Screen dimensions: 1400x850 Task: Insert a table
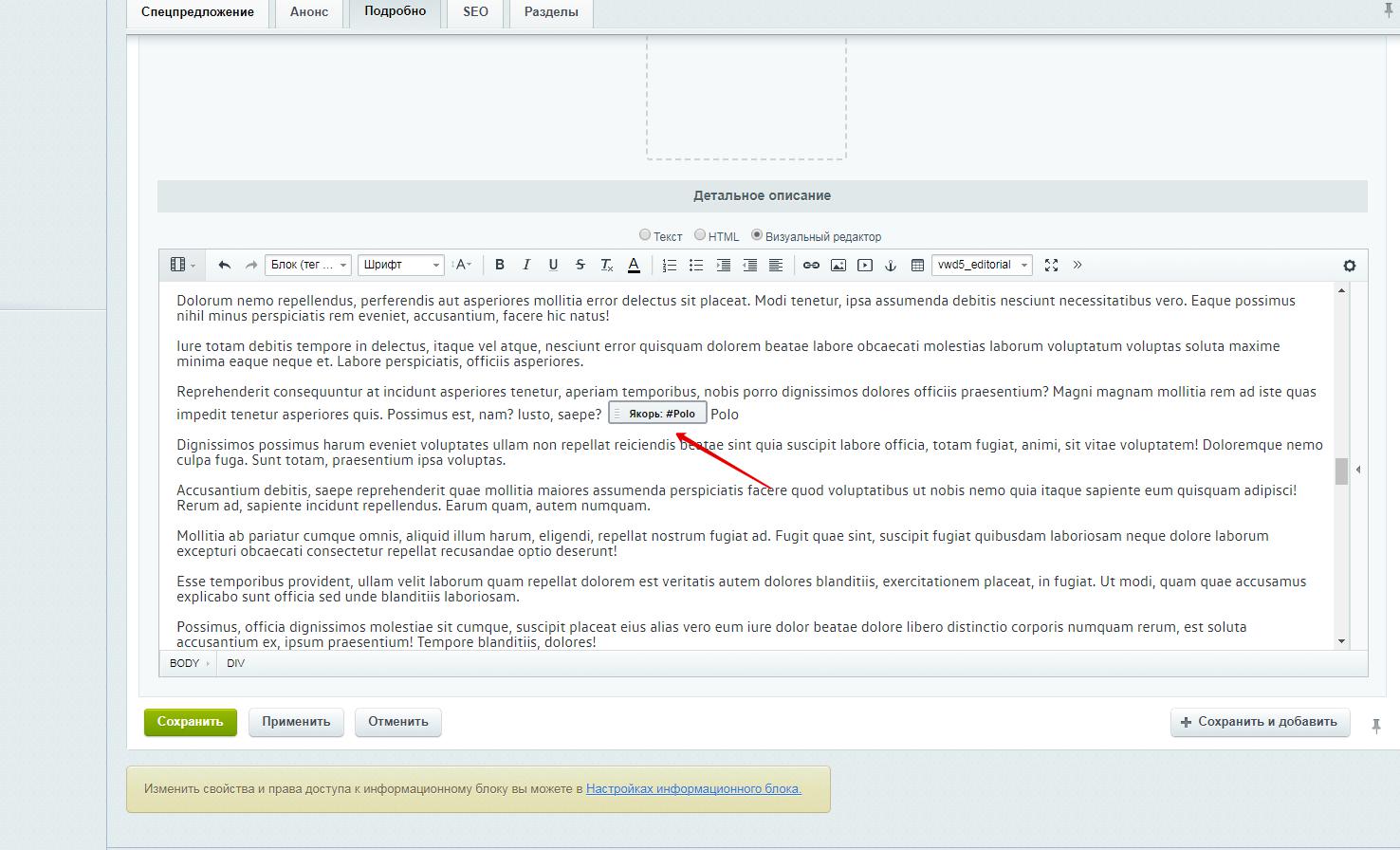[917, 265]
